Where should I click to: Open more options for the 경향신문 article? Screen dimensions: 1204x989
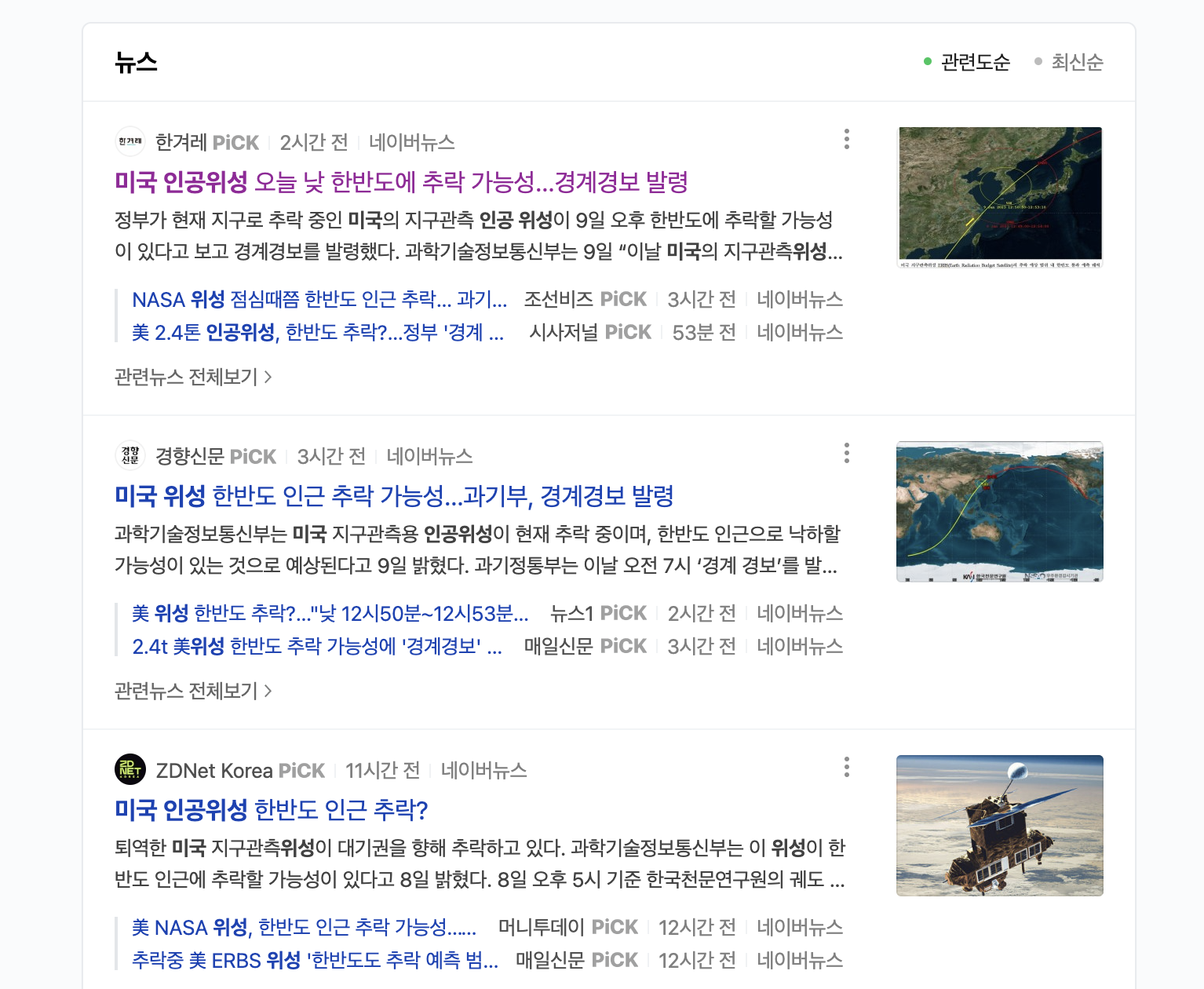[x=846, y=454]
